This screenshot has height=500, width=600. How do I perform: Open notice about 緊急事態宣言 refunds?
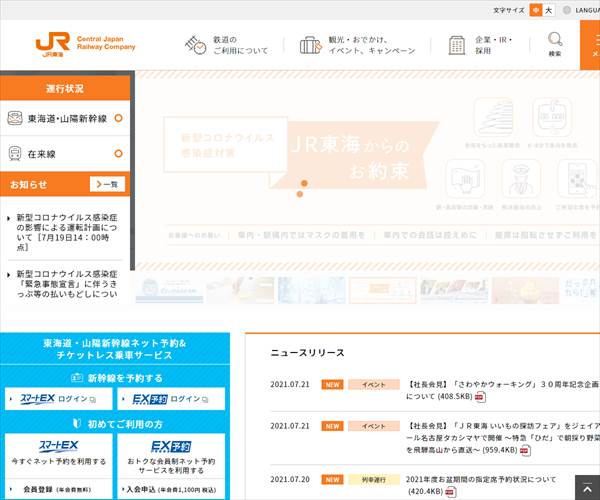click(x=67, y=284)
